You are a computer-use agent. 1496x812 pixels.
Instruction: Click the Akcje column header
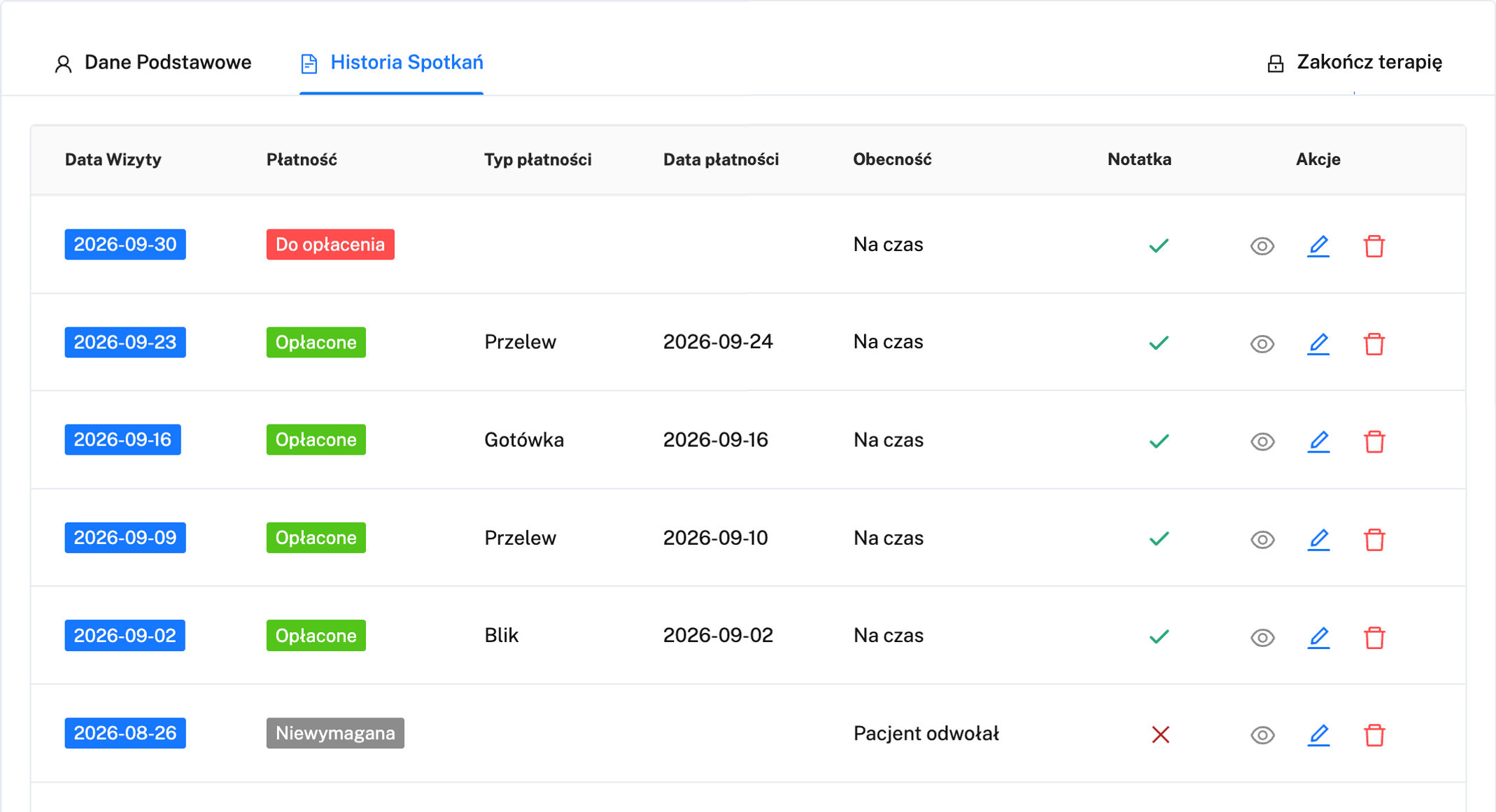(1318, 159)
